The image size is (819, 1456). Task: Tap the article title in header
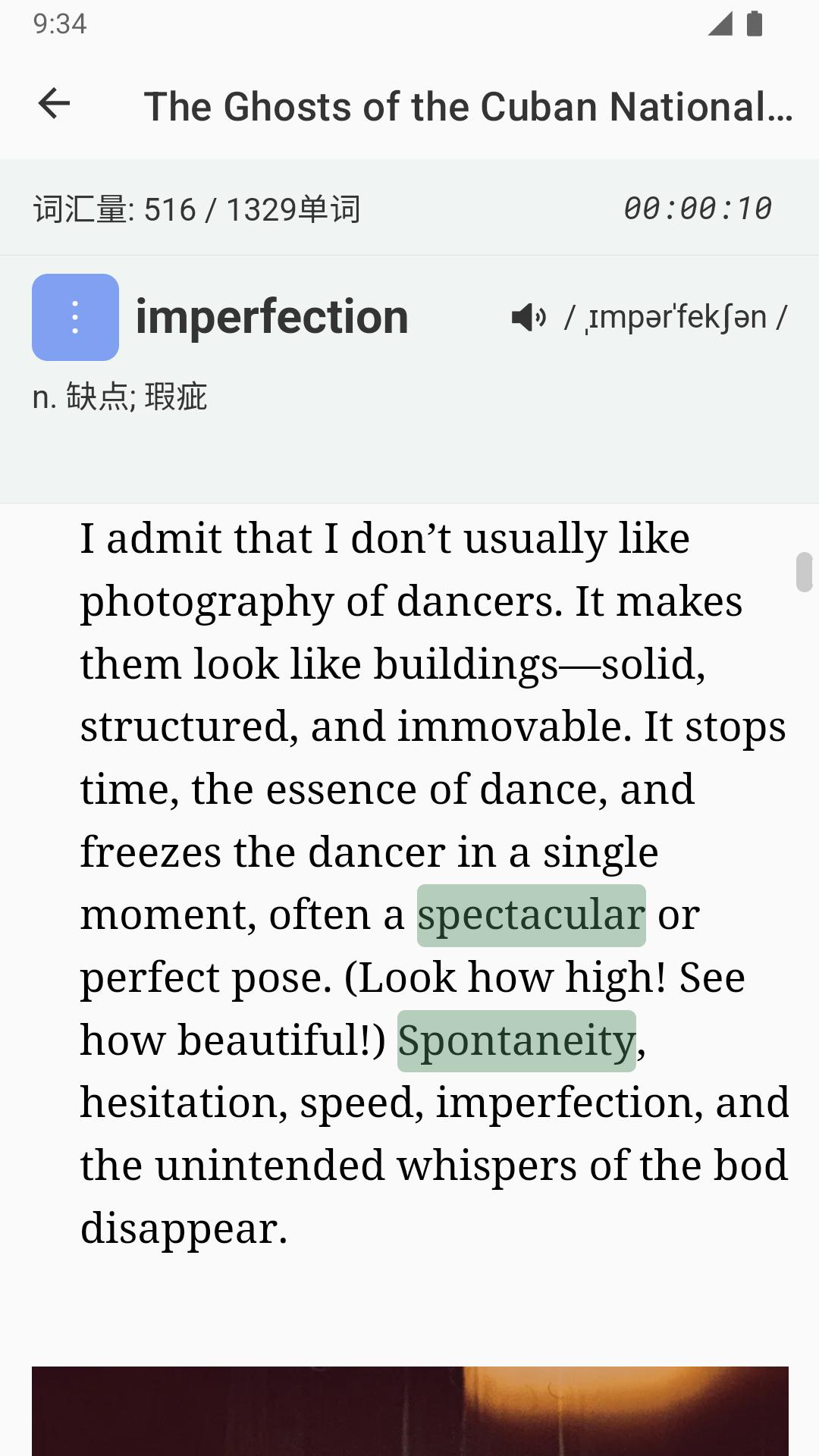(x=468, y=106)
